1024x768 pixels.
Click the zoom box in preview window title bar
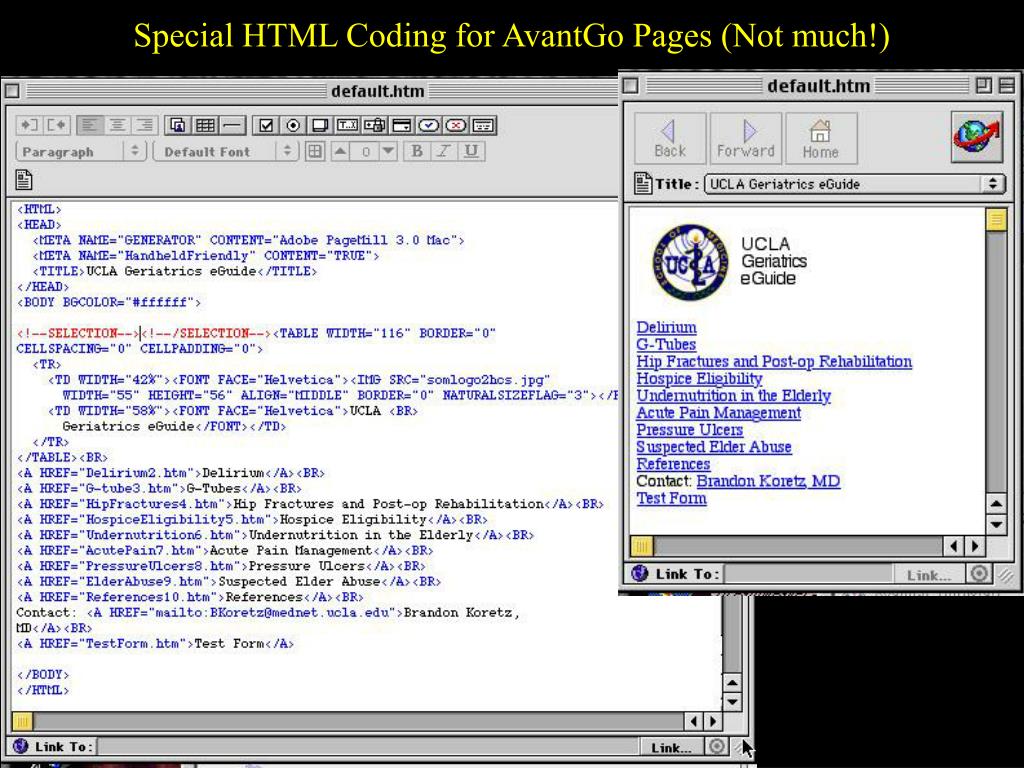pyautogui.click(x=984, y=85)
